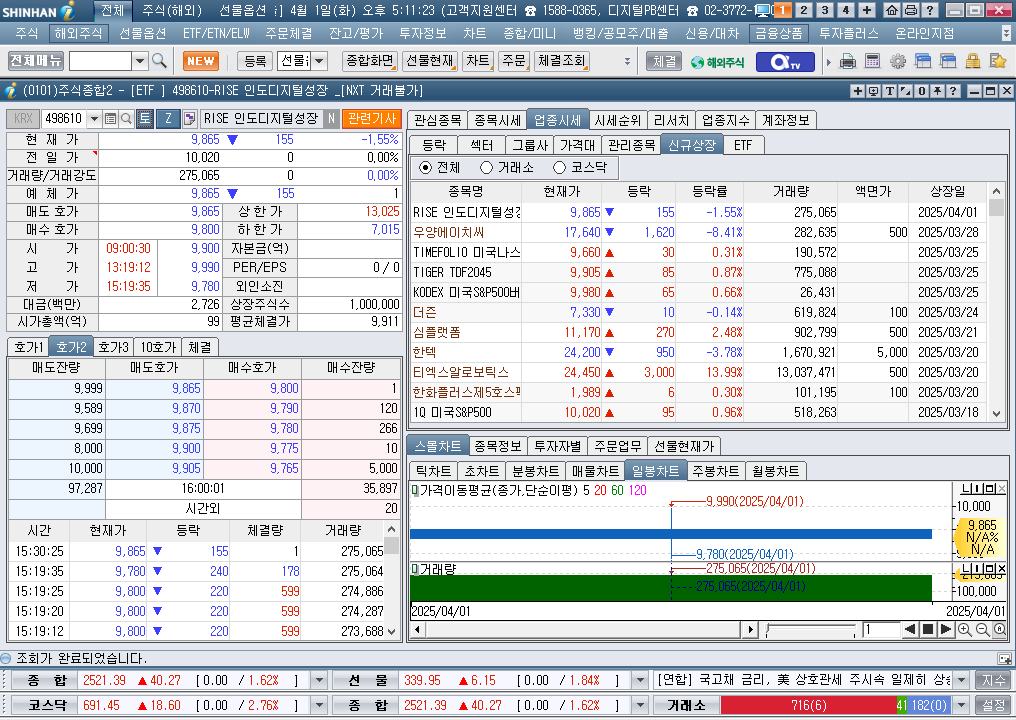Click the chart play-backward triangle button
This screenshot has height=720, width=1016.
(x=910, y=629)
